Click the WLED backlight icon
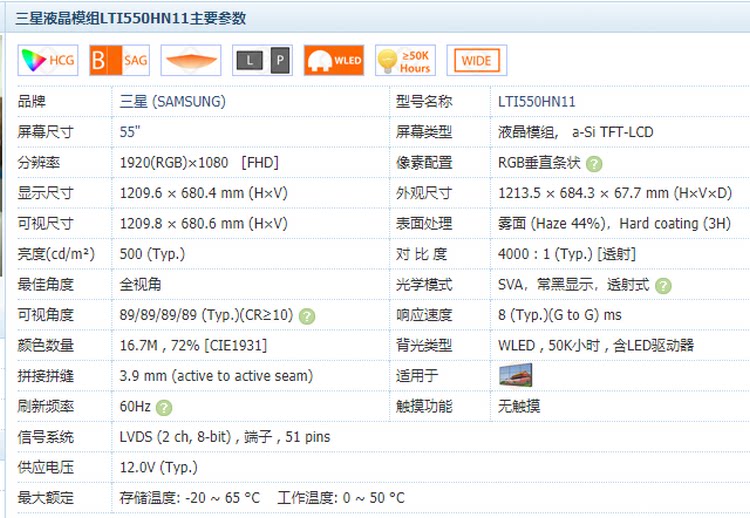Image resolution: width=750 pixels, height=518 pixels. coord(334,60)
